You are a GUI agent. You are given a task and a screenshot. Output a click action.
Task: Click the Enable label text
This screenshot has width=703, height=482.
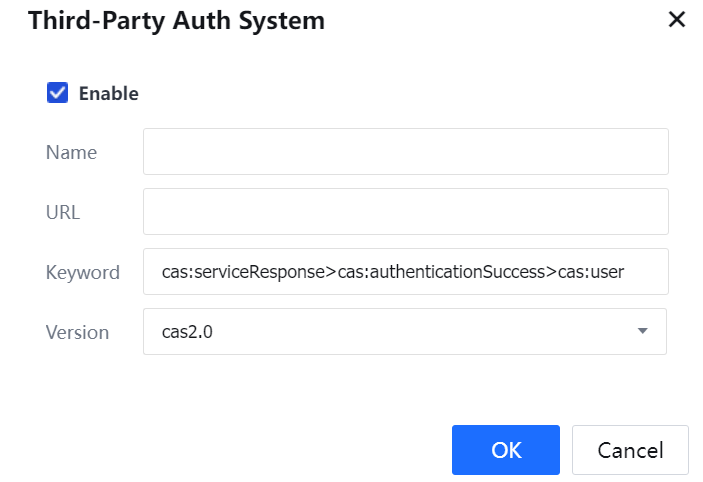tap(109, 94)
